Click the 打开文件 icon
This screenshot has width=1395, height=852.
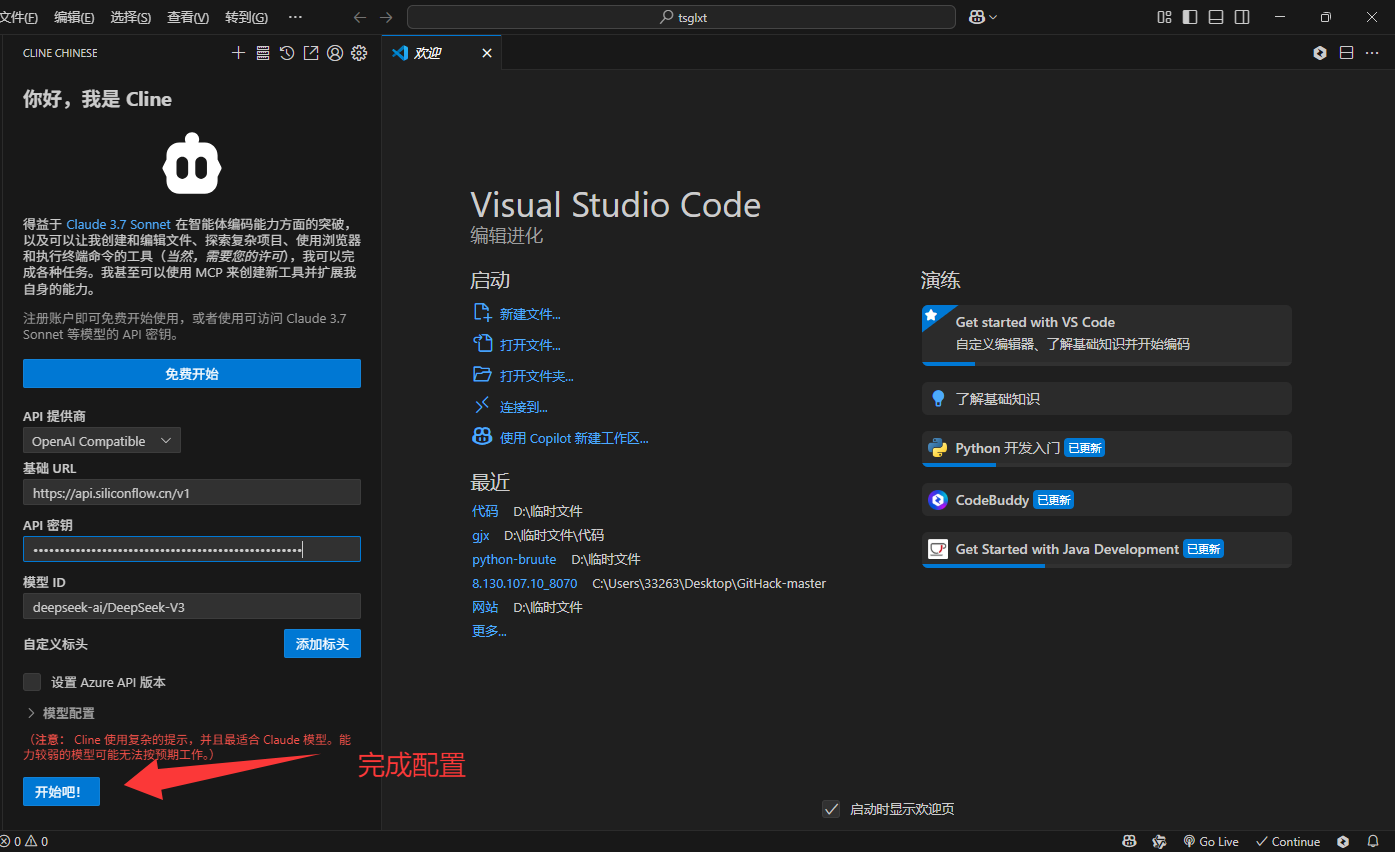point(482,344)
